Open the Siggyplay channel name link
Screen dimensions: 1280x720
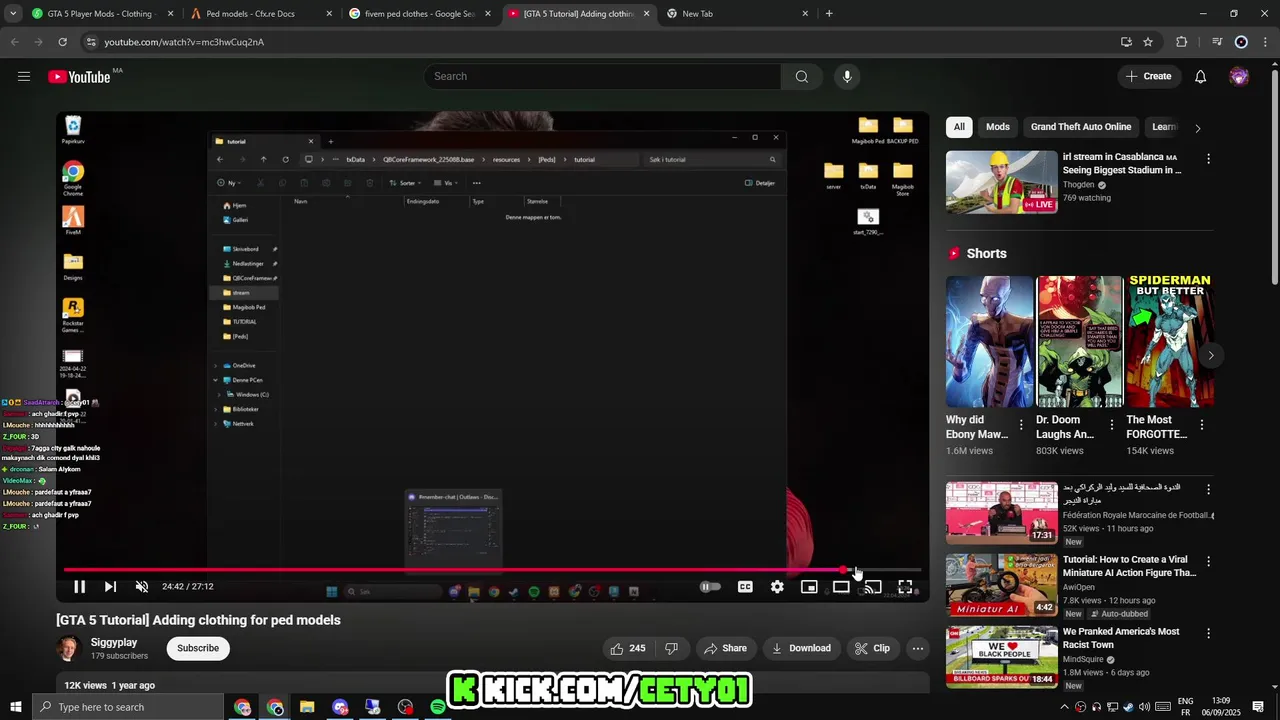coord(114,643)
